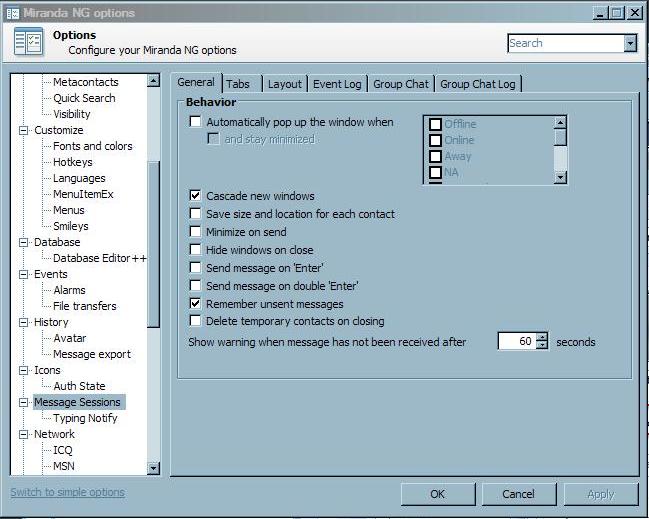This screenshot has height=519, width=649.
Task: Open the Group Chat Log tab
Action: pyautogui.click(x=478, y=84)
